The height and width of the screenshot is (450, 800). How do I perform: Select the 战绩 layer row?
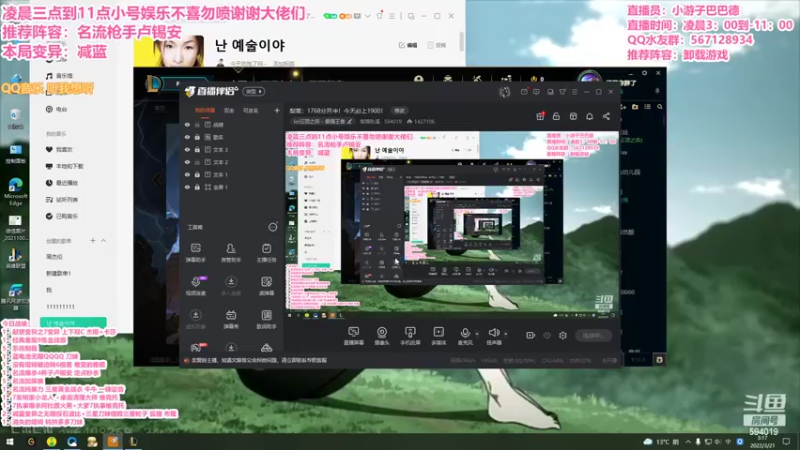[232, 124]
